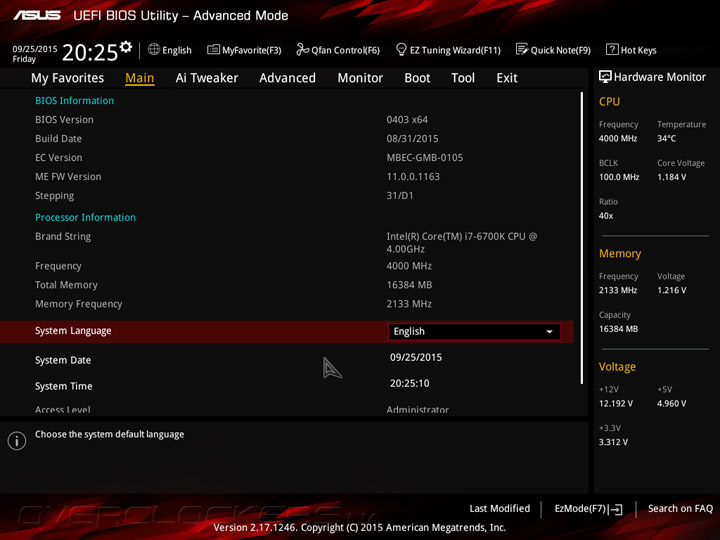This screenshot has width=720, height=540.
Task: Select the Exit tab
Action: (507, 78)
